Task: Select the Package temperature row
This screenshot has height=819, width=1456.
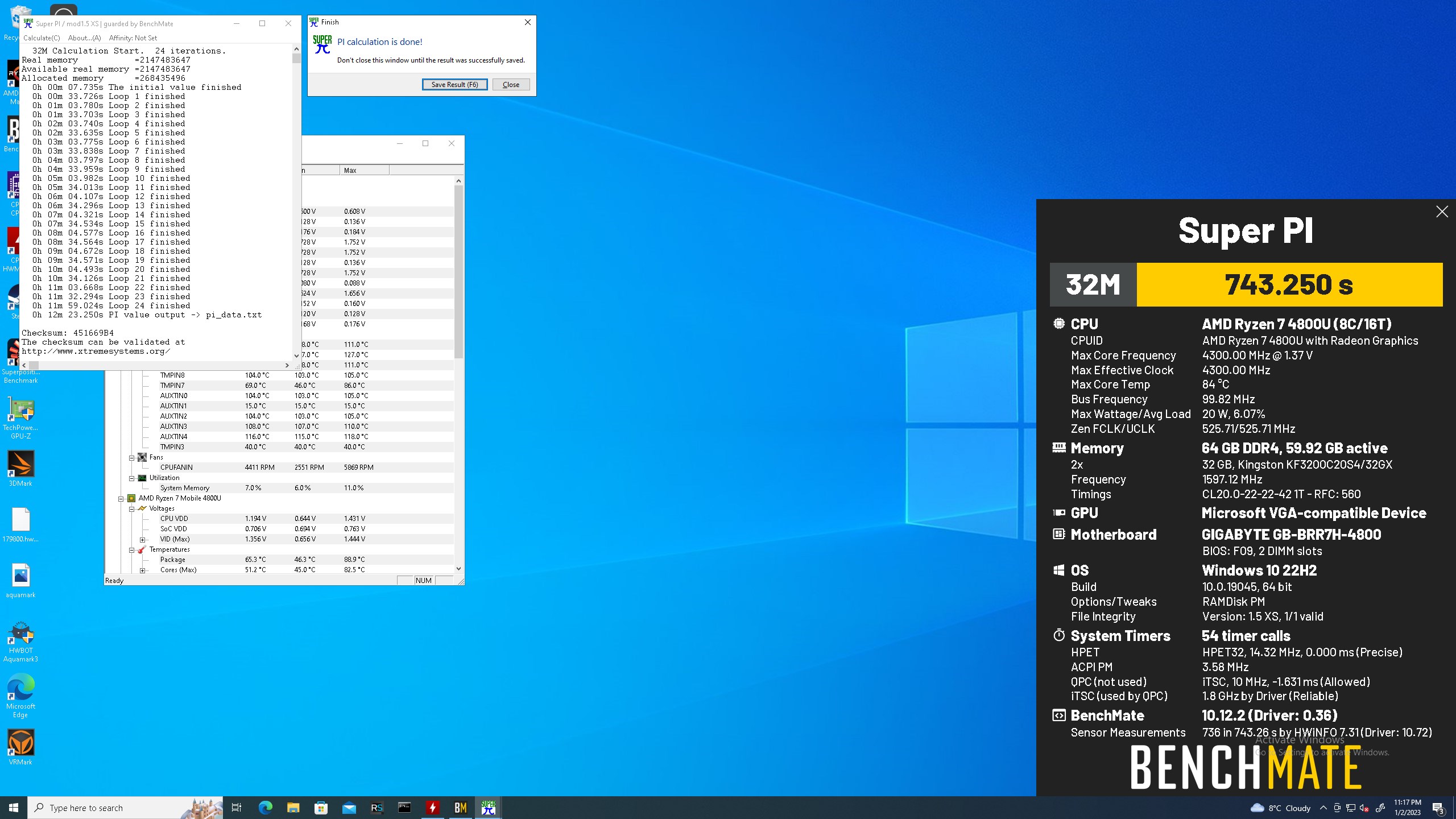Action: tap(279, 560)
